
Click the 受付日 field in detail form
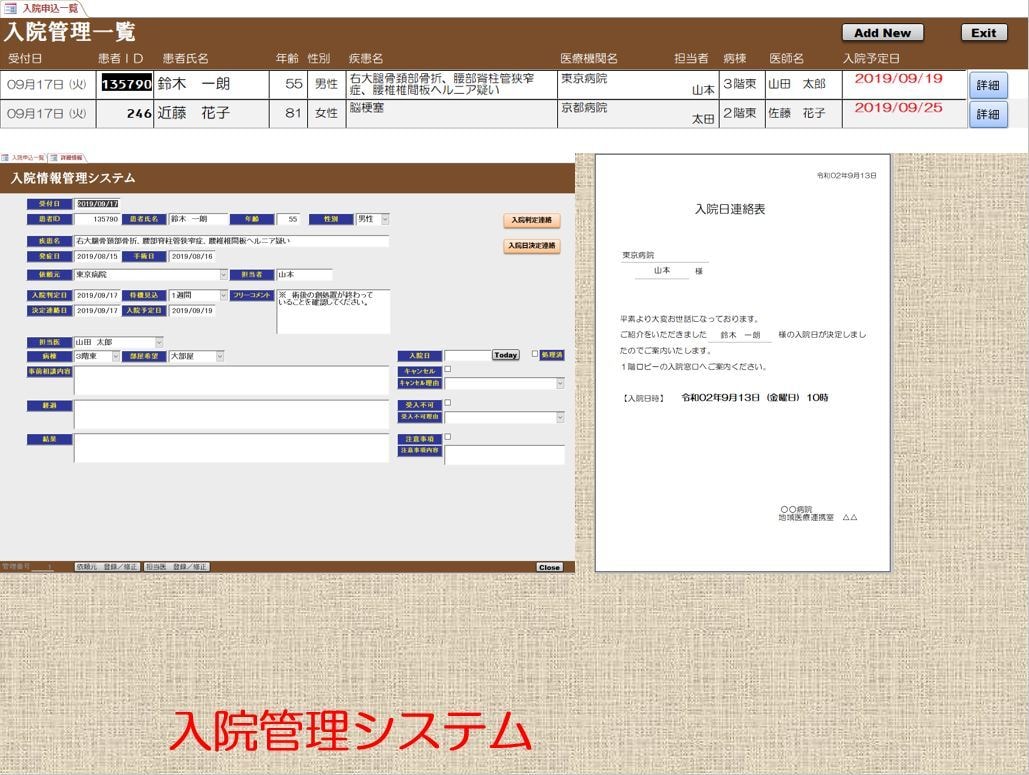(97, 204)
